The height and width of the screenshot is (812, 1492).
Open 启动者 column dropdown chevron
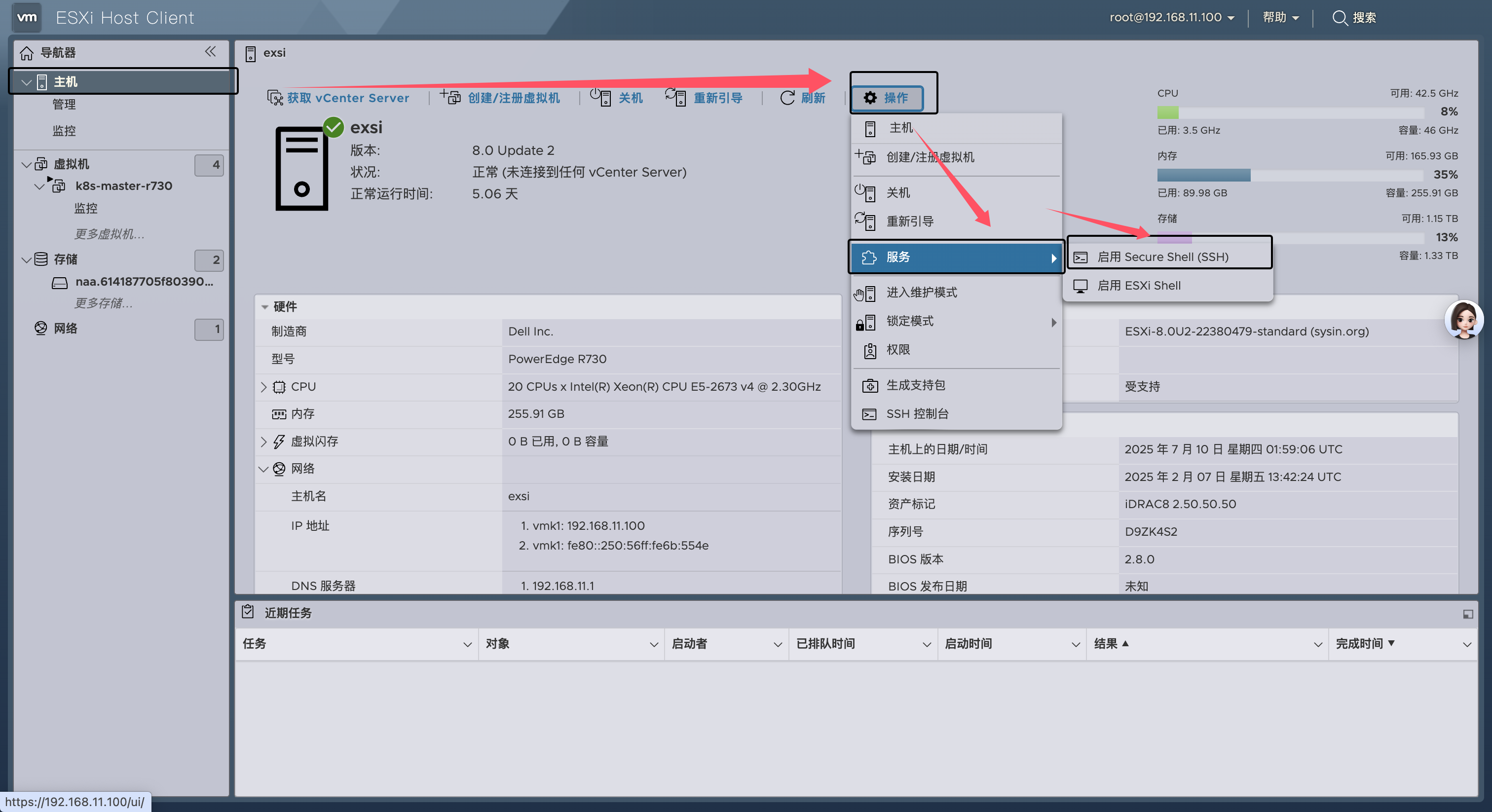[777, 645]
